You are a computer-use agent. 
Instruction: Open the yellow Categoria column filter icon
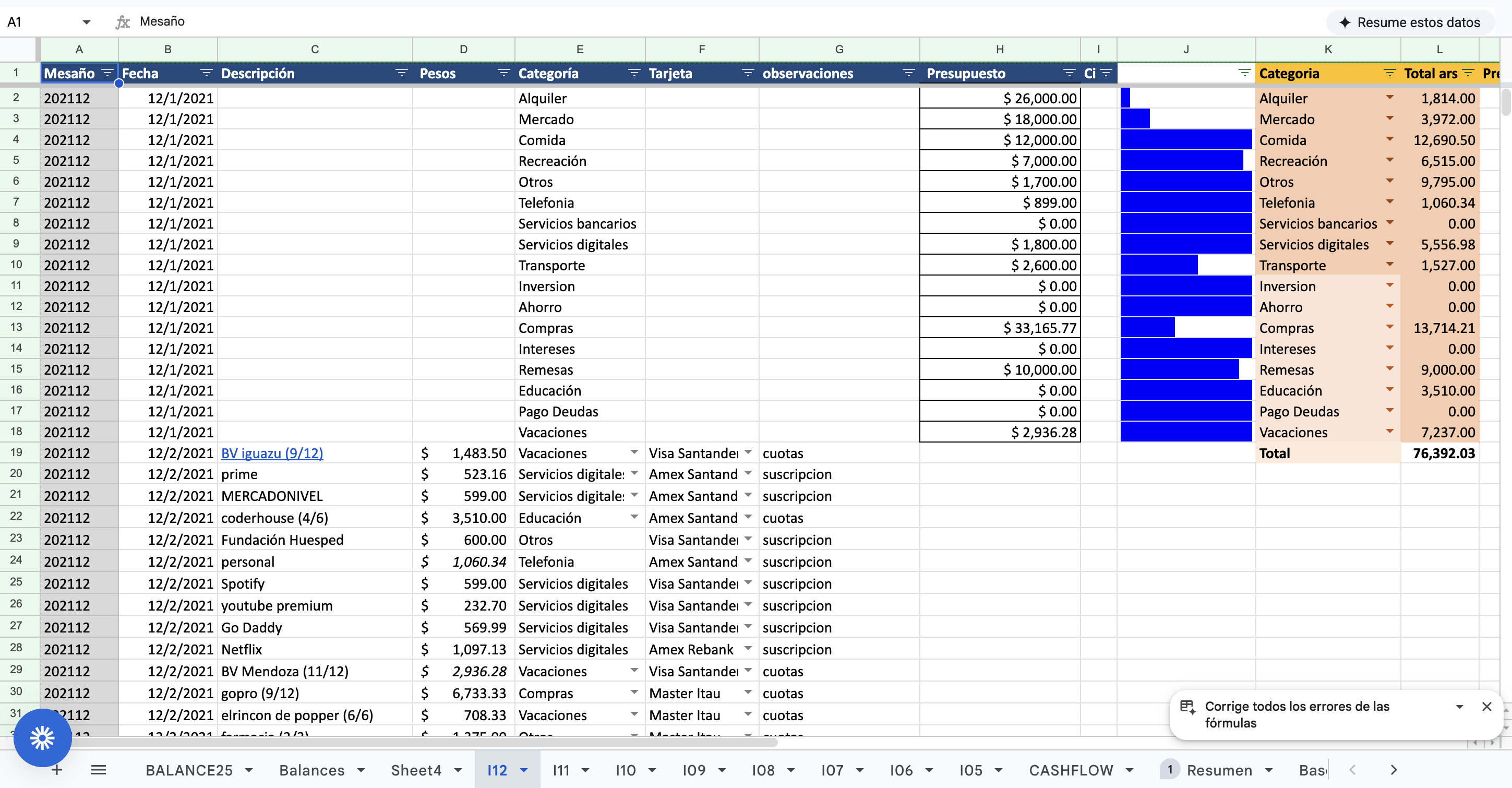click(x=1389, y=73)
